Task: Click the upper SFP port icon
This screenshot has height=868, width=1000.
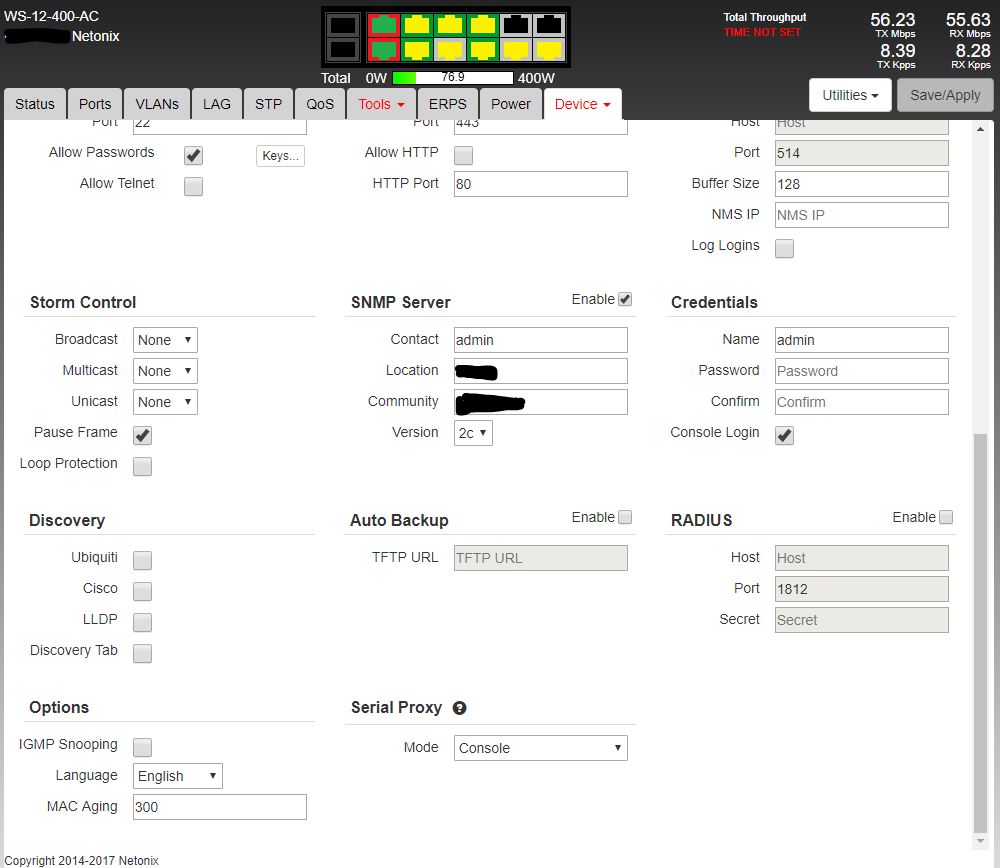Action: pos(343,25)
